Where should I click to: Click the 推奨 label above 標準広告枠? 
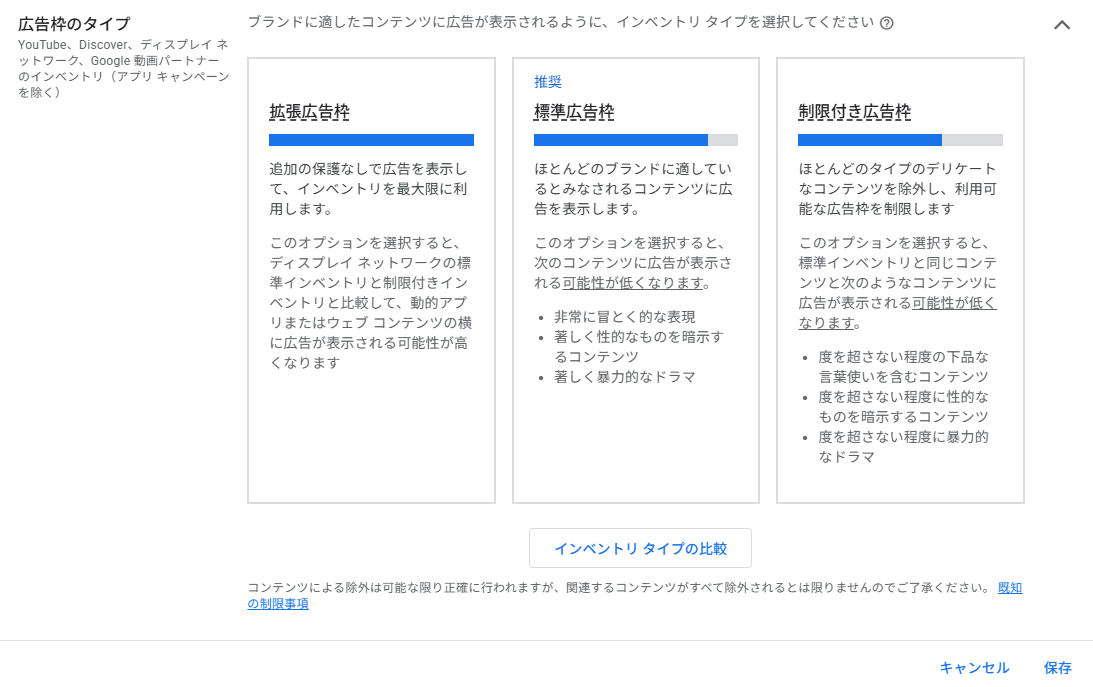pos(548,82)
